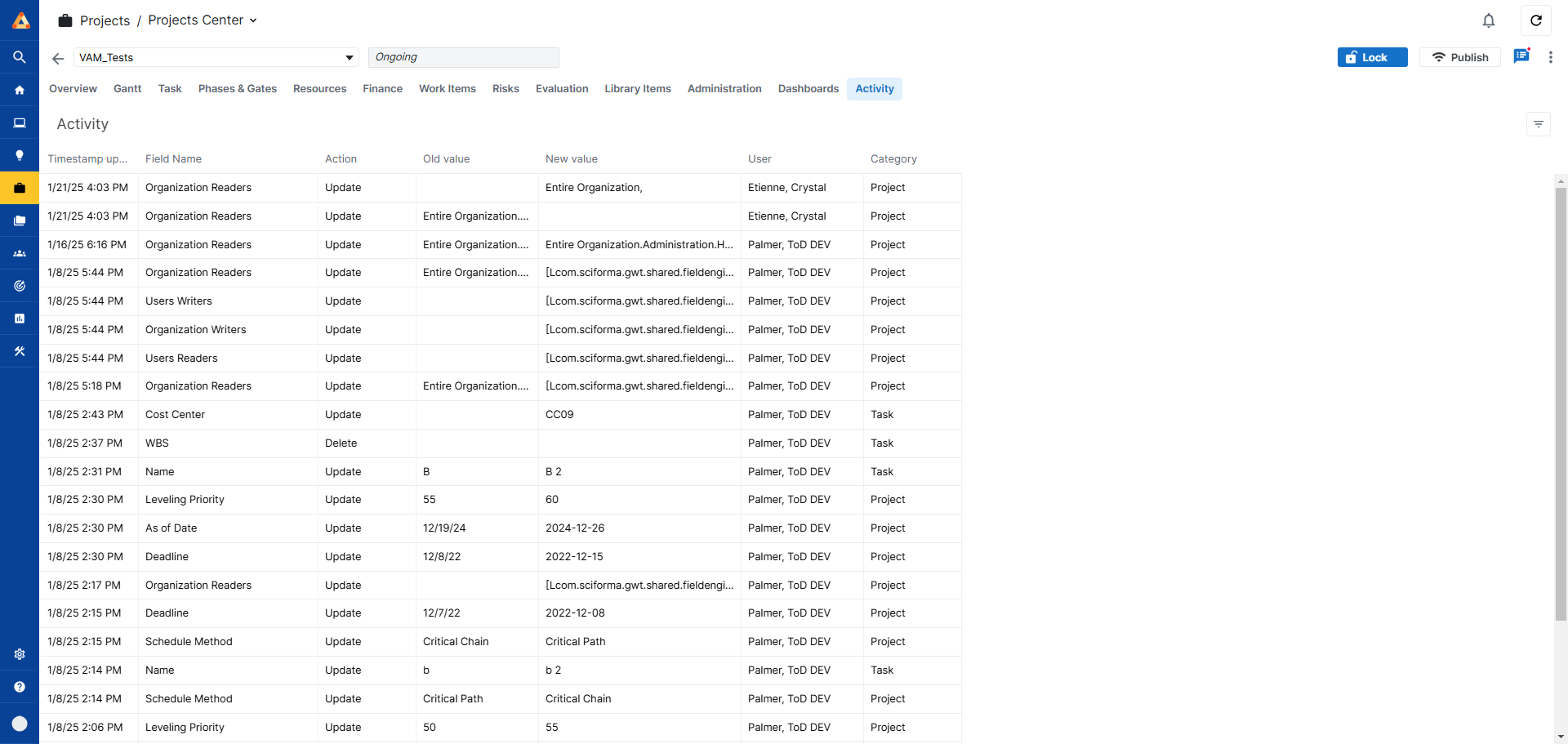The width and height of the screenshot is (1568, 744).
Task: Open the lightbulb ideas sidebar icon
Action: (x=20, y=155)
